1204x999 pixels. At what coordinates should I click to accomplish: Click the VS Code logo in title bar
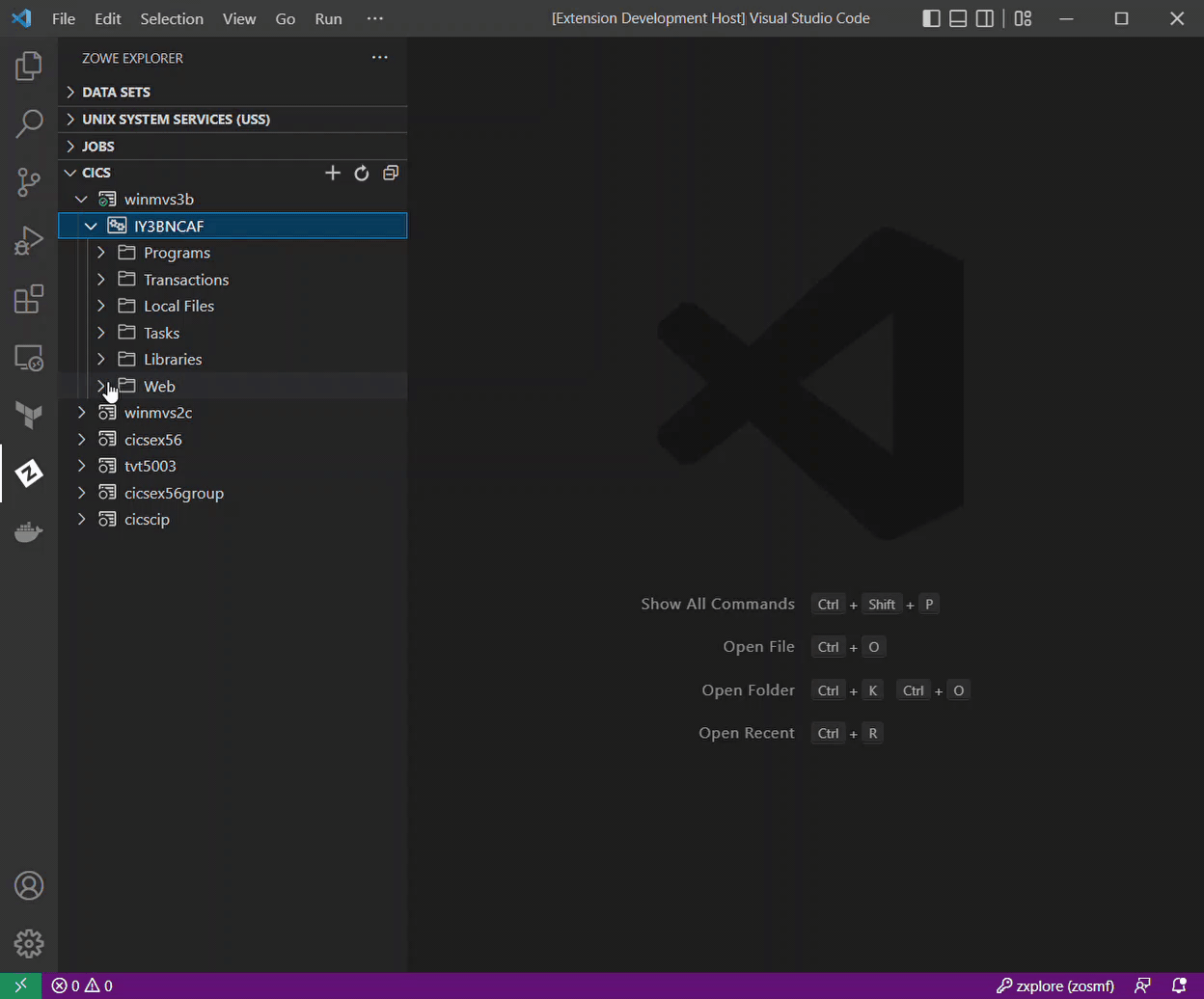21,18
